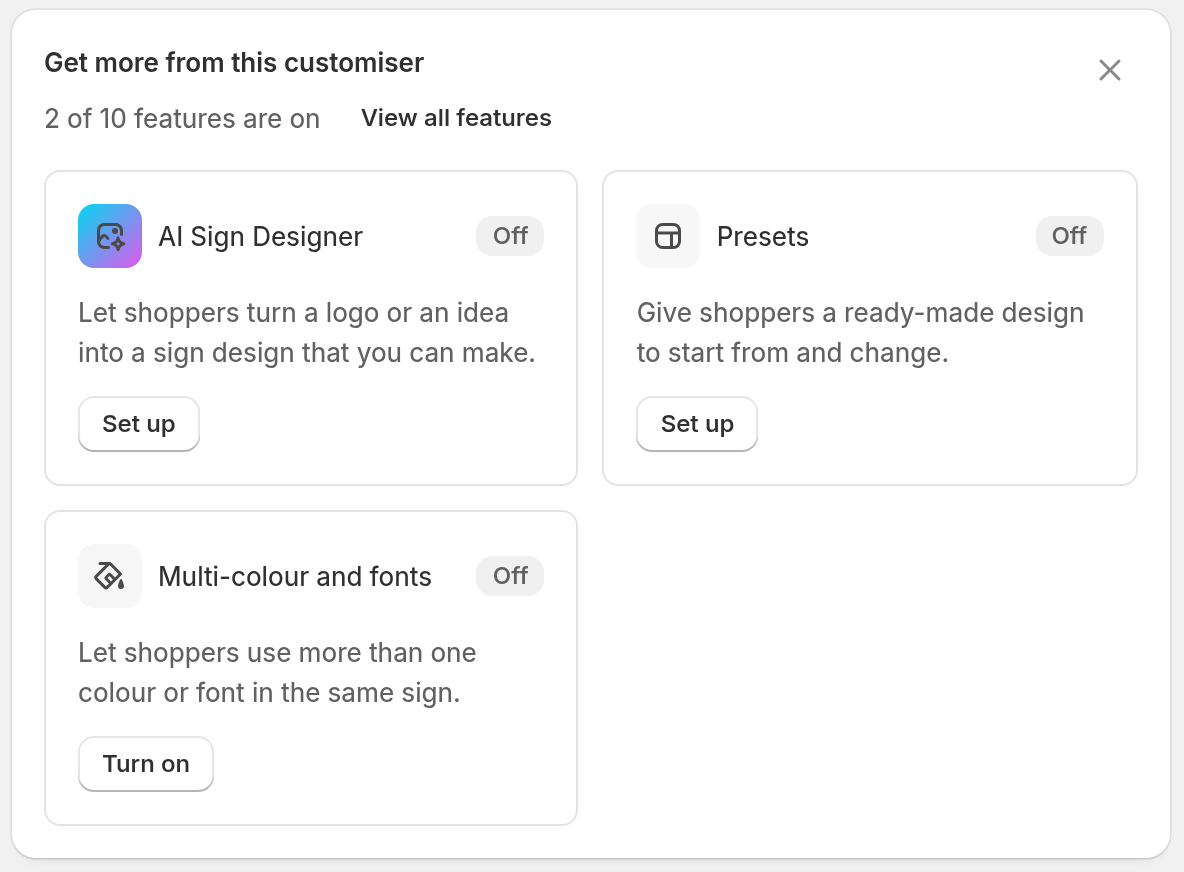This screenshot has height=872, width=1184.
Task: Click the 'Let shoppers turn a logo' description
Action: point(307,333)
